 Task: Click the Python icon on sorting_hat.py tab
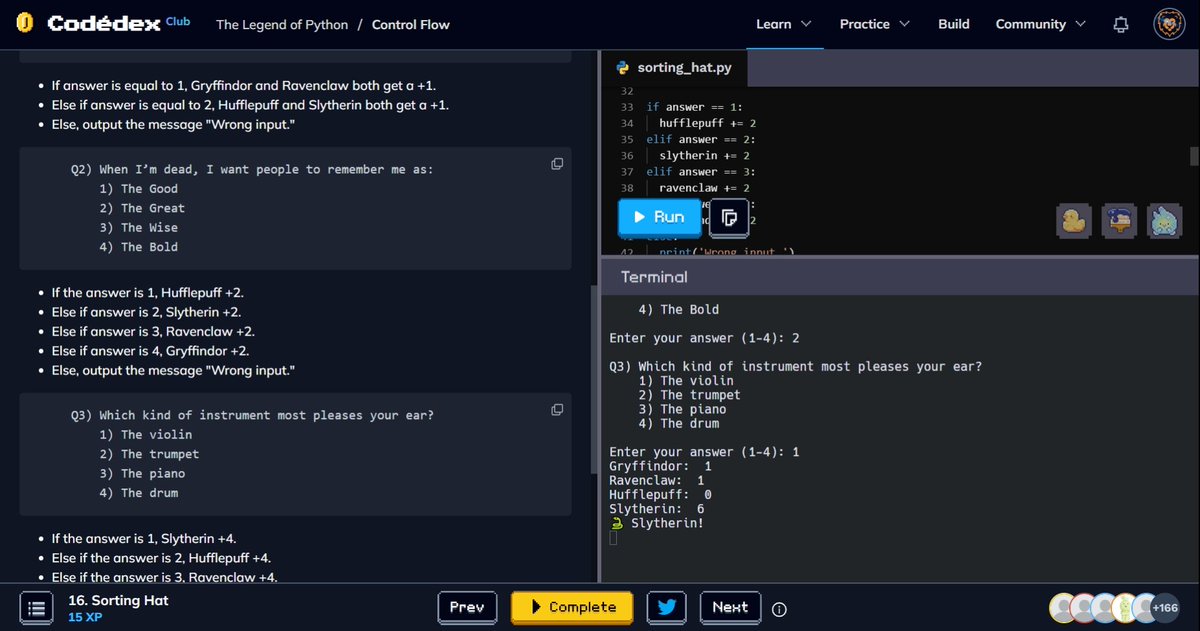pos(623,68)
